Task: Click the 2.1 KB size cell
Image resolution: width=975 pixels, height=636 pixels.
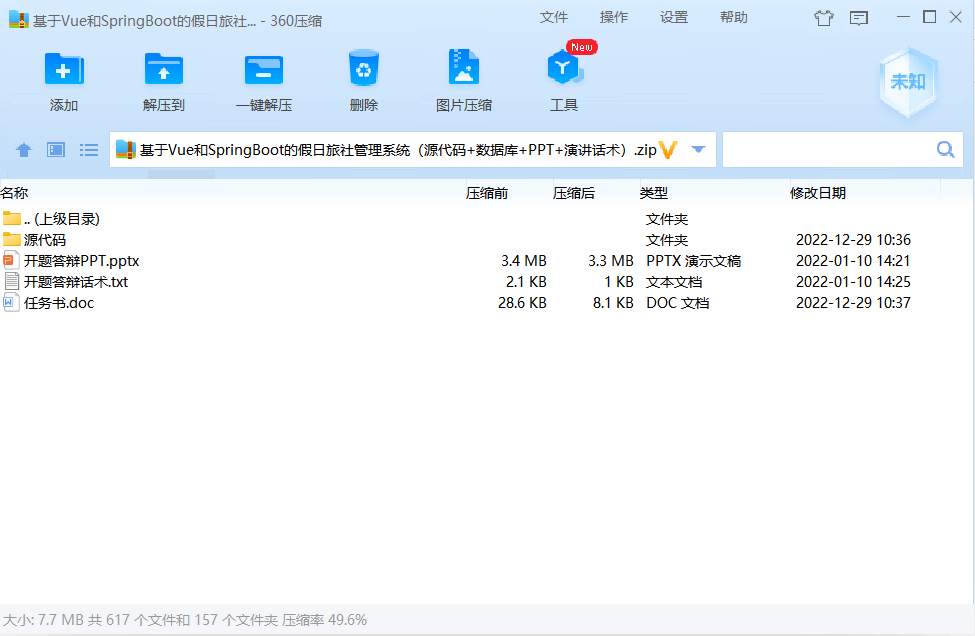Action: click(x=526, y=282)
